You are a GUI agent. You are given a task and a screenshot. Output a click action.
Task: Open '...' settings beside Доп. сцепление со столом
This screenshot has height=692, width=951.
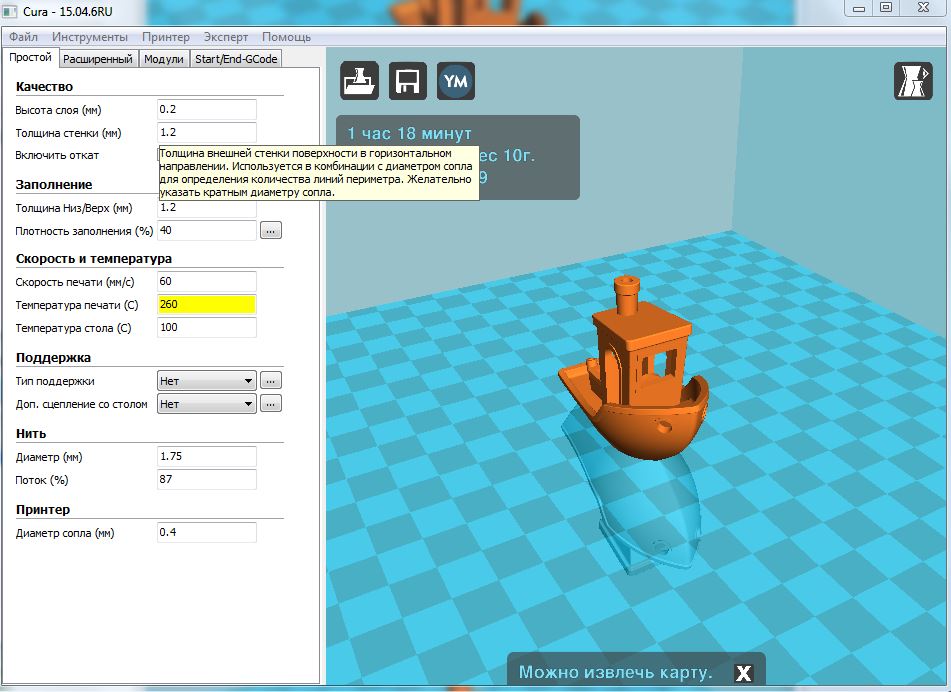[271, 404]
